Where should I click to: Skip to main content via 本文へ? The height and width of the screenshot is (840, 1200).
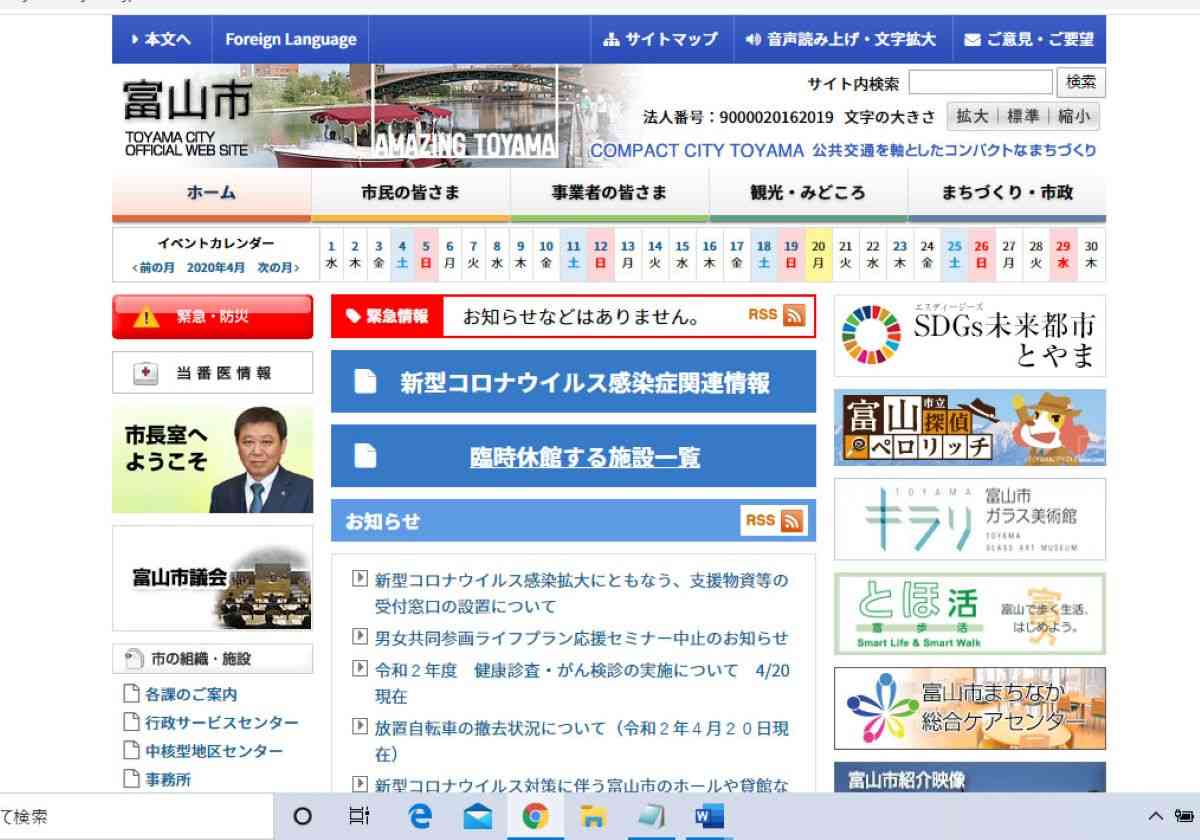coord(160,40)
